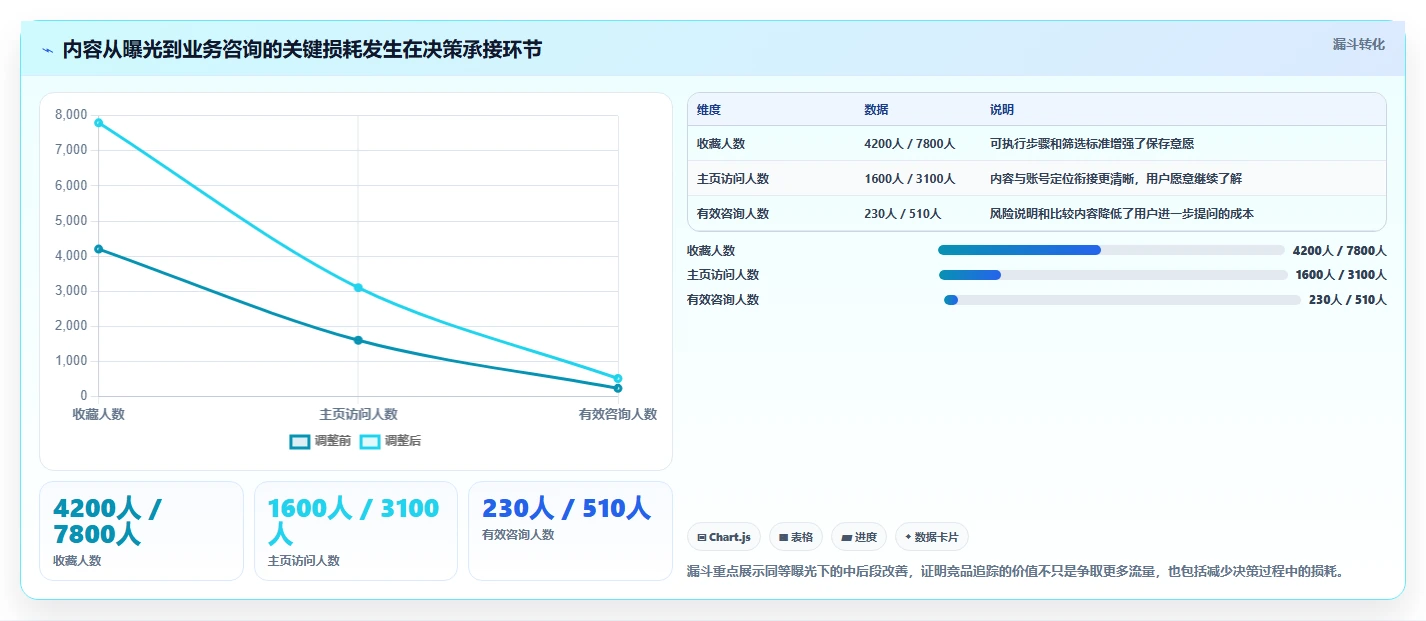The width and height of the screenshot is (1426, 621).
Task: Select the 有效咨询人数 progress bar
Action: 1122,300
